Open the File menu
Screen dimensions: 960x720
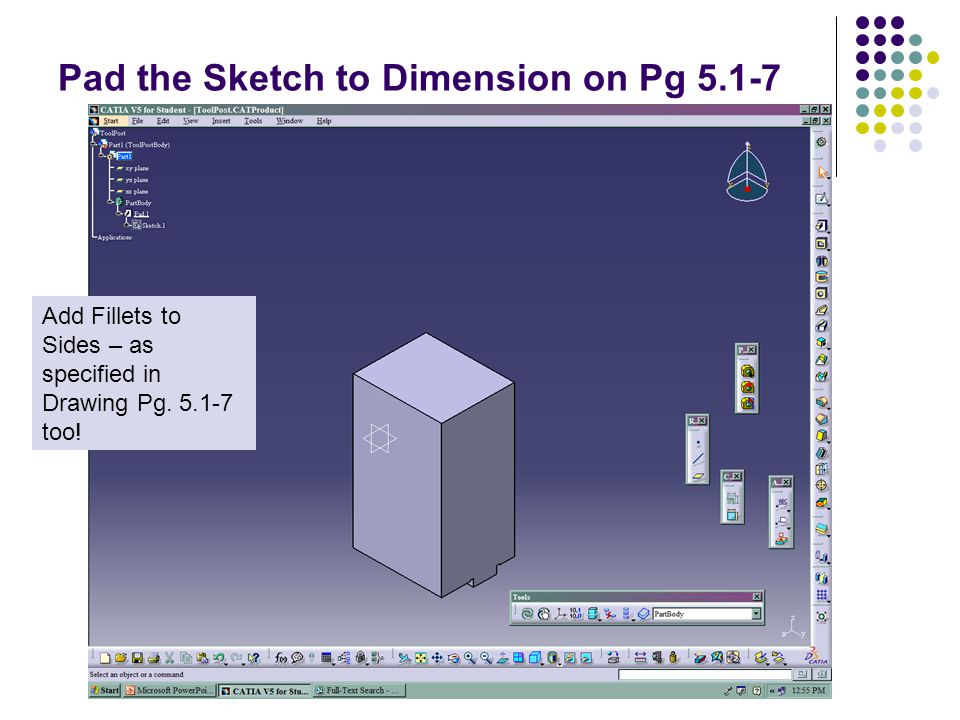pos(137,121)
